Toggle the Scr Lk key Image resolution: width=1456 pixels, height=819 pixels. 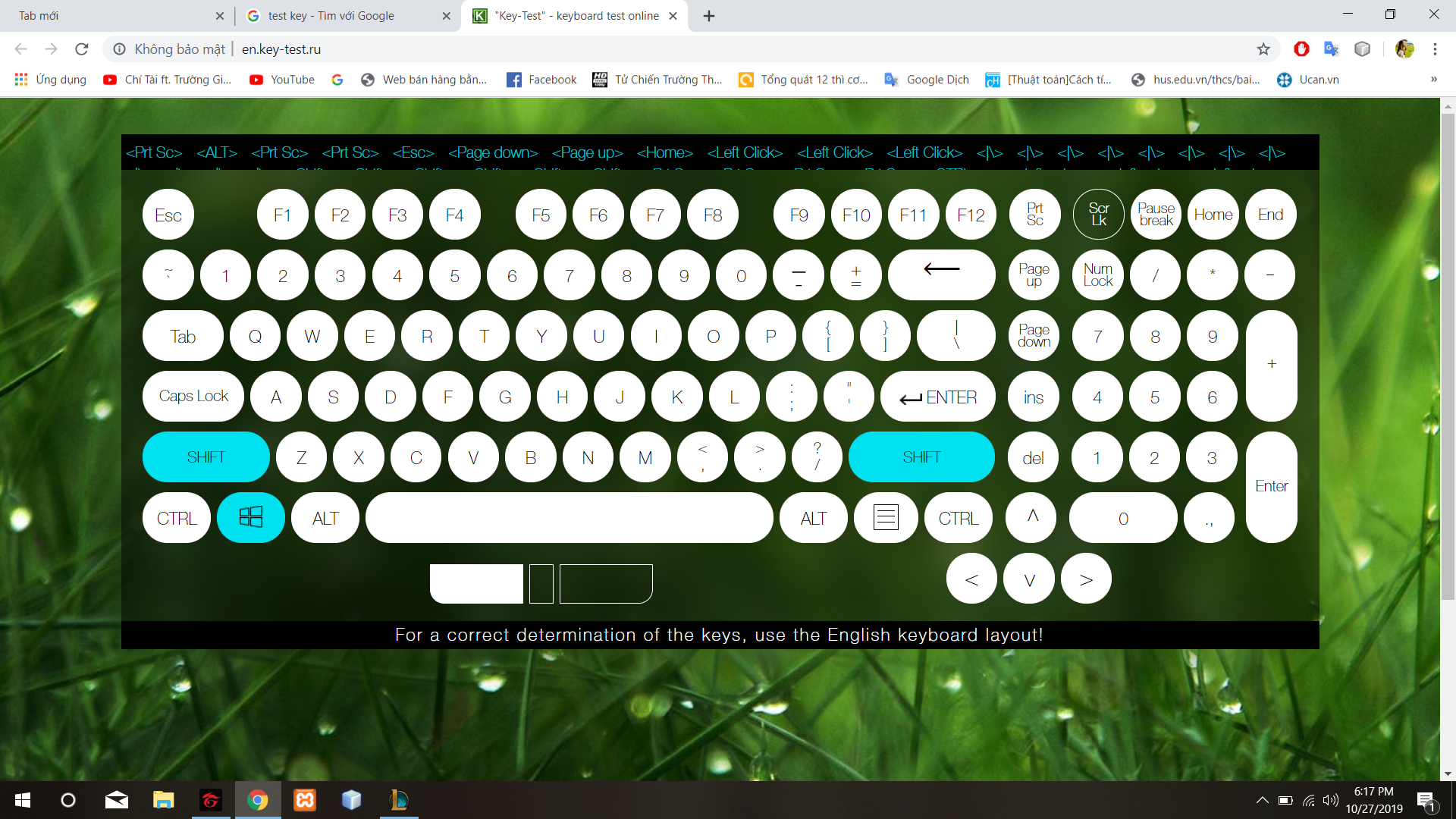coord(1098,215)
